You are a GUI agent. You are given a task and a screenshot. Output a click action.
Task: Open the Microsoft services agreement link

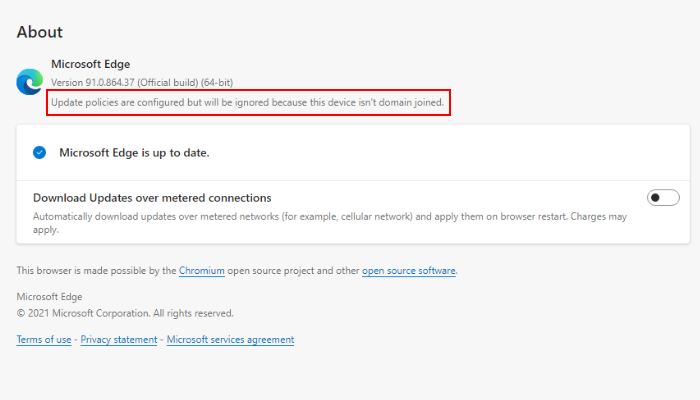tap(230, 340)
